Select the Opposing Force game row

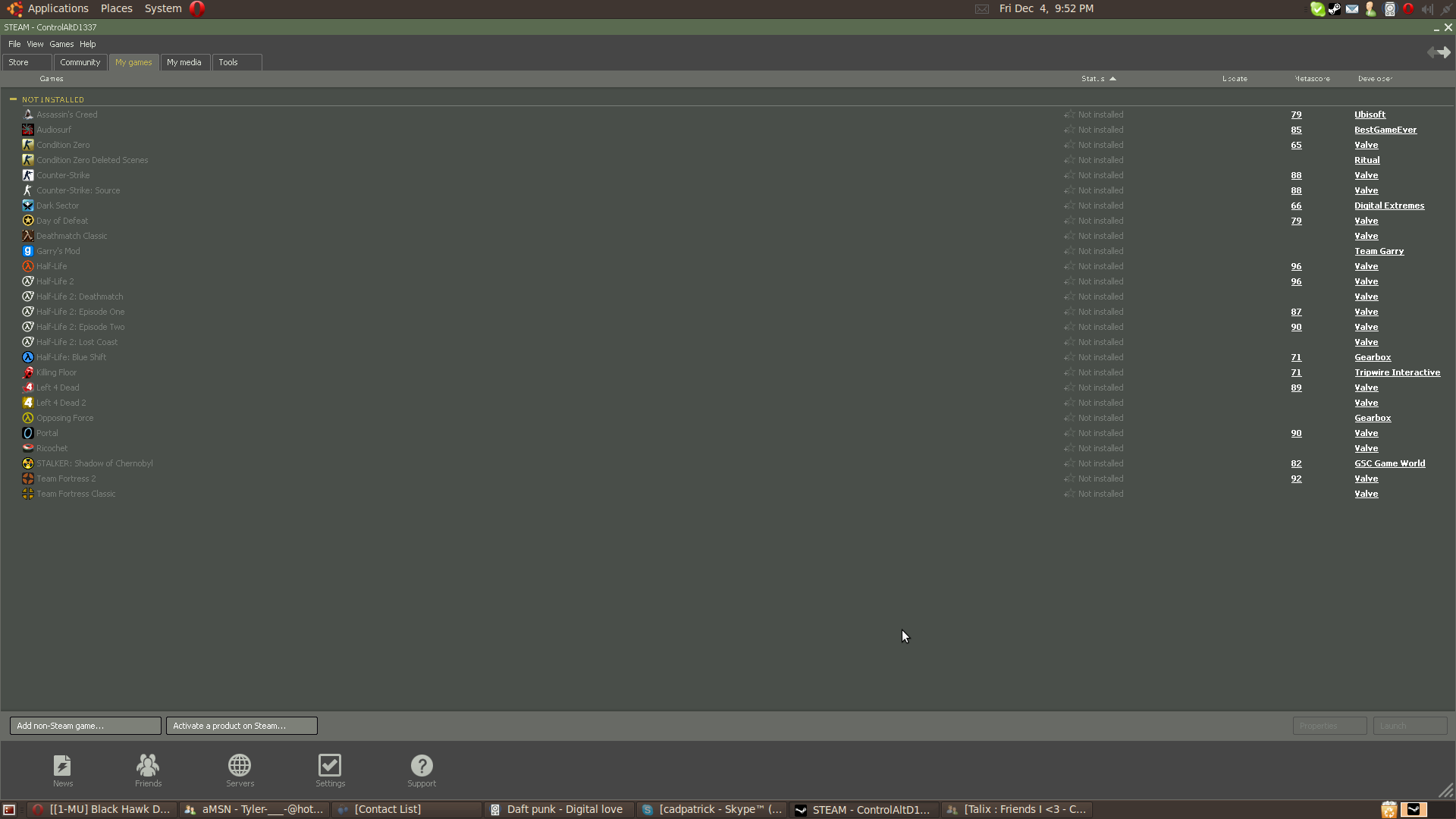pyautogui.click(x=728, y=418)
